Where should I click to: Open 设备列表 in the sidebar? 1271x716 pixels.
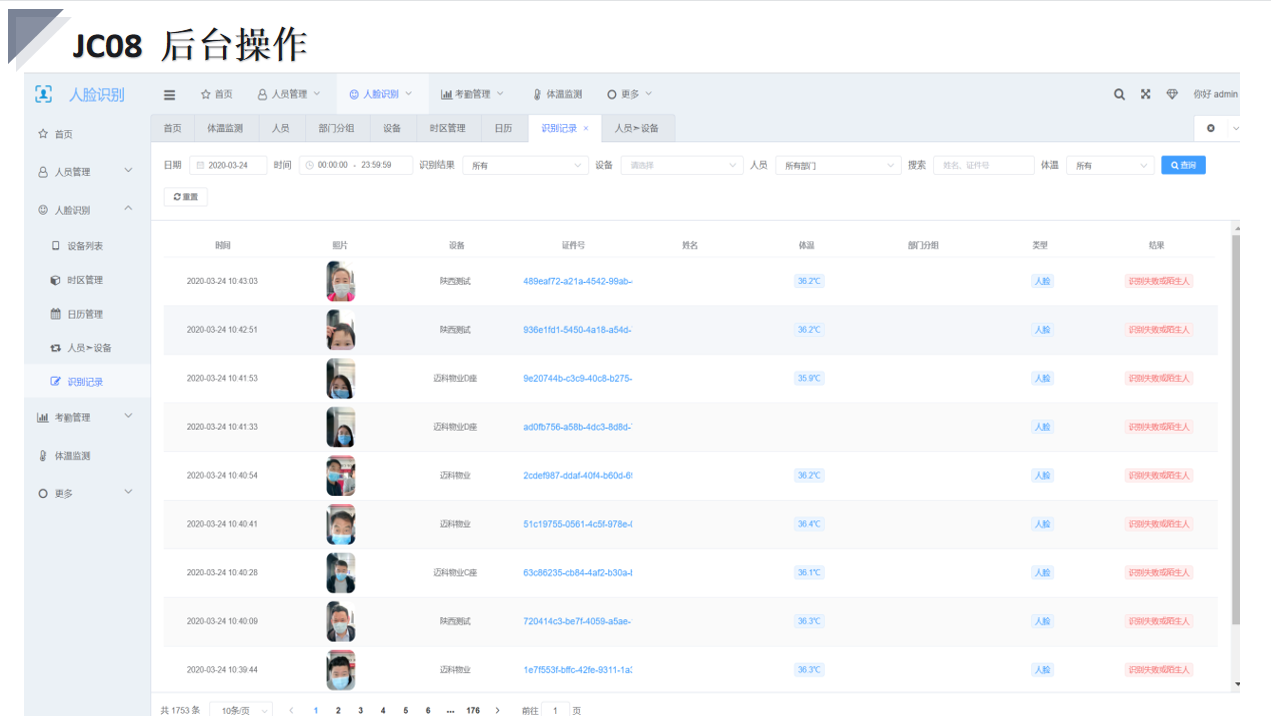click(x=84, y=246)
